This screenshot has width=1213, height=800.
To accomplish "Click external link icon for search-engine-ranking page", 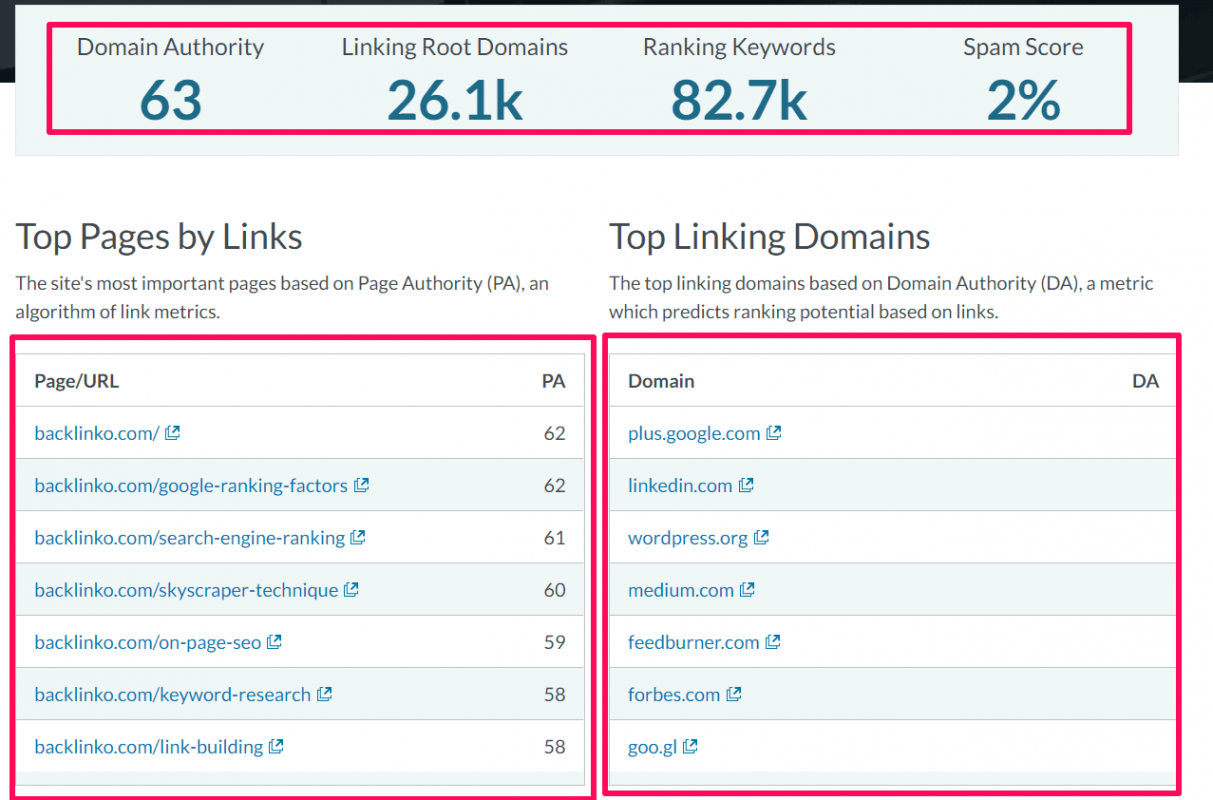I will pos(358,537).
